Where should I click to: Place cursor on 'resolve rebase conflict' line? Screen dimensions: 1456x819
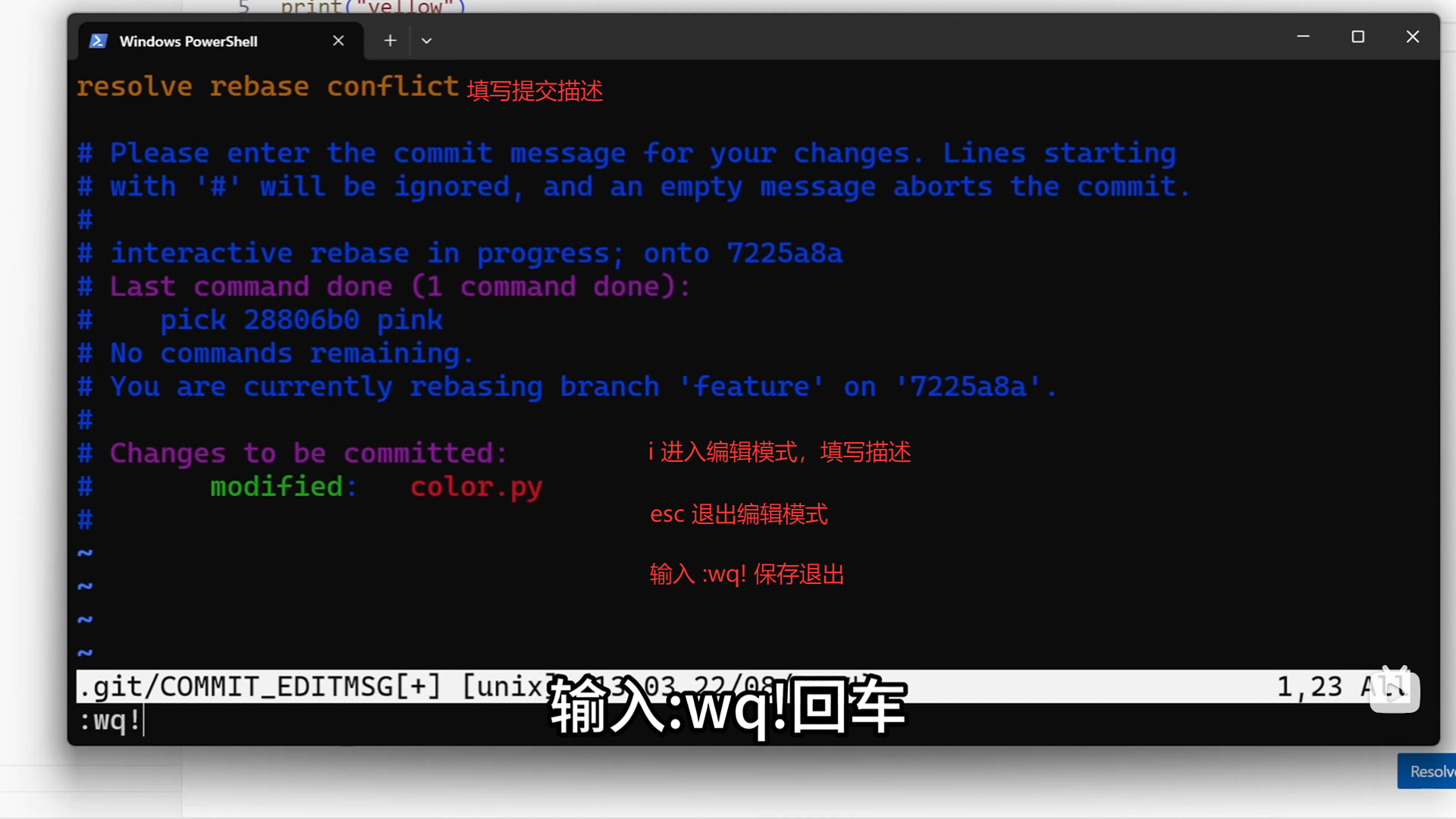click(268, 86)
